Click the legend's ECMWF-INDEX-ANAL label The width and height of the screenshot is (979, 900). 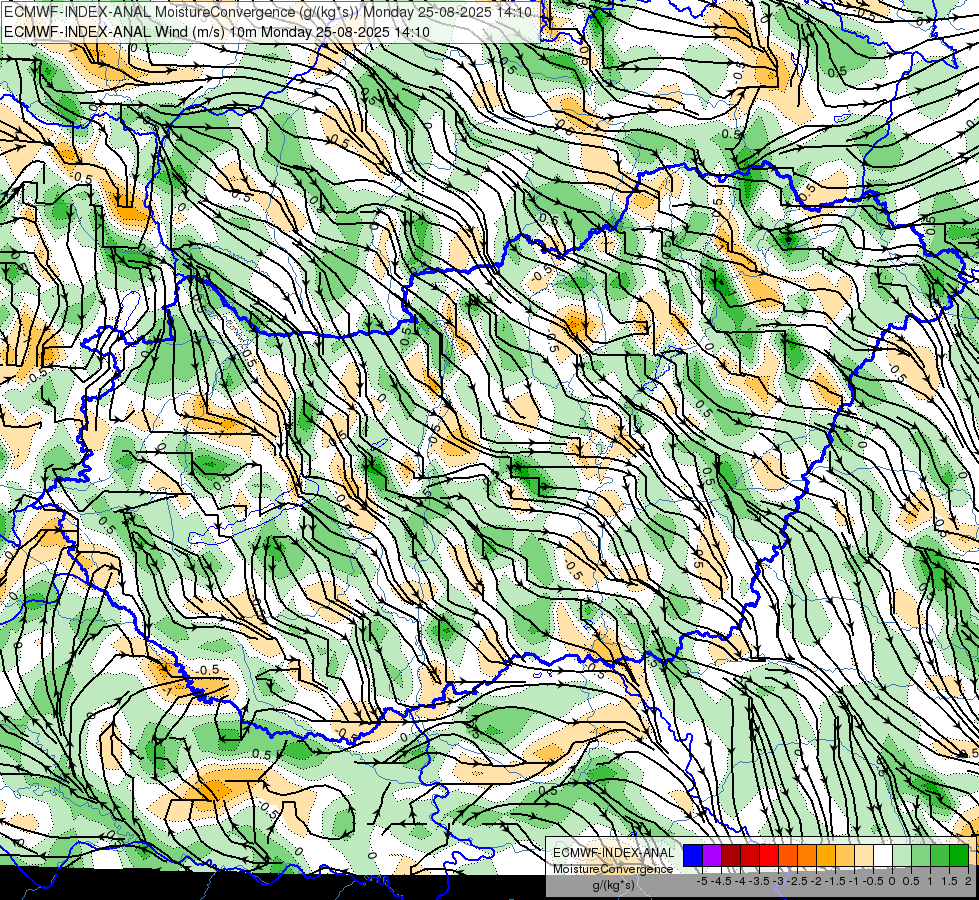pyautogui.click(x=614, y=853)
